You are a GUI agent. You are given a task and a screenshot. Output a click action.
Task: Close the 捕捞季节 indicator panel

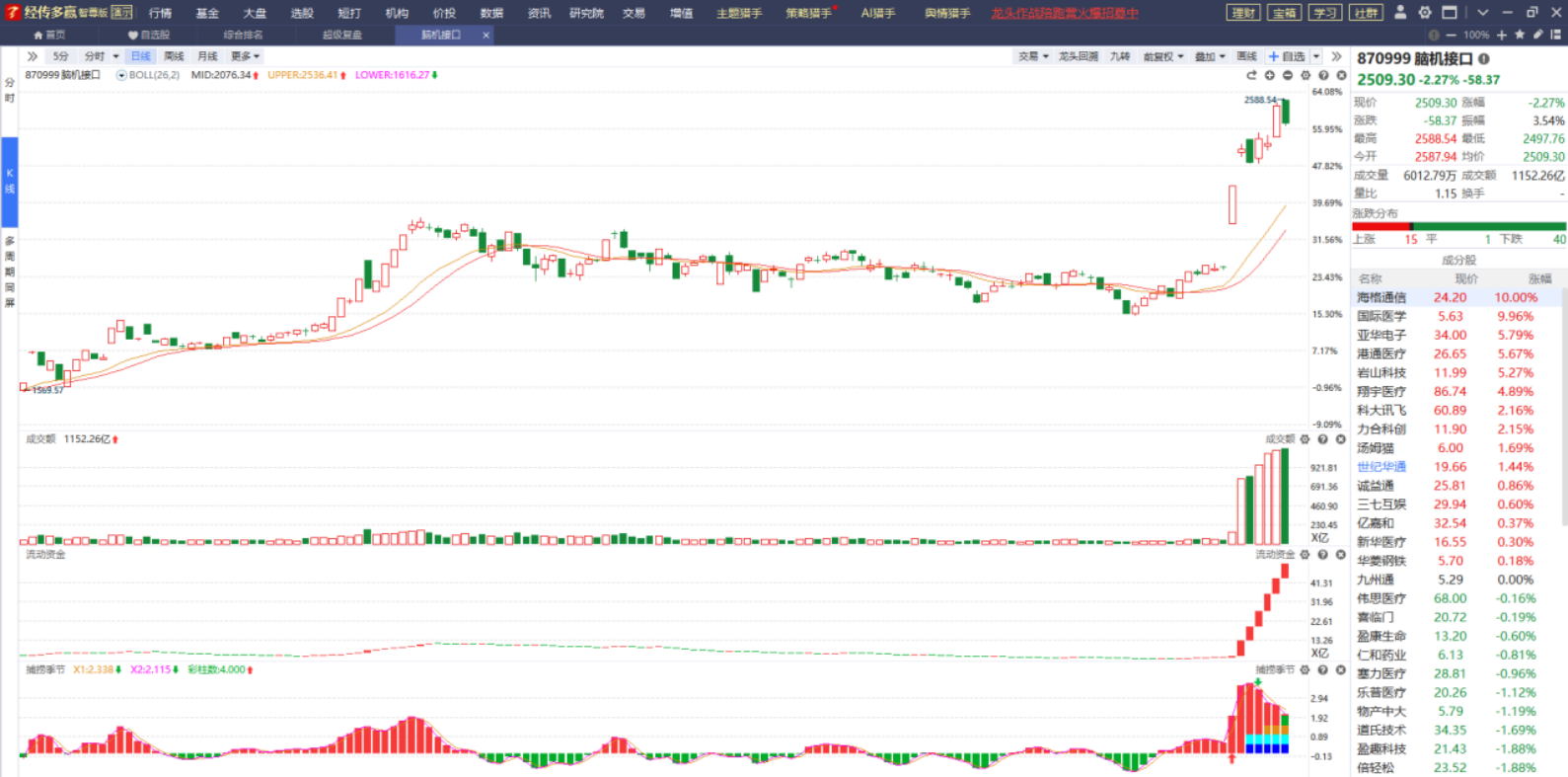[1341, 670]
